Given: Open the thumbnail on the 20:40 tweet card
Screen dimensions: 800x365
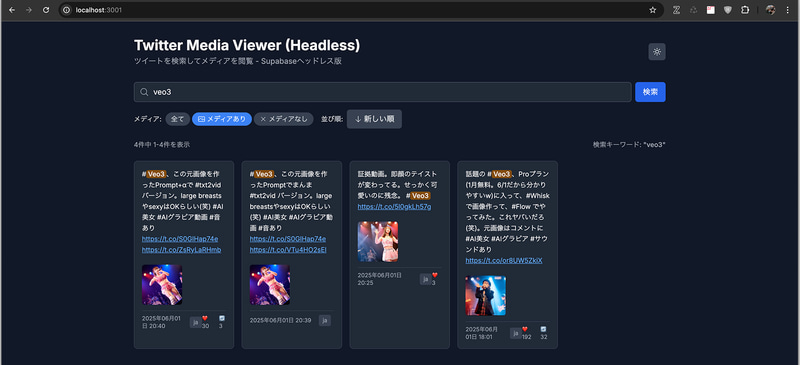Looking at the screenshot, I should [162, 285].
